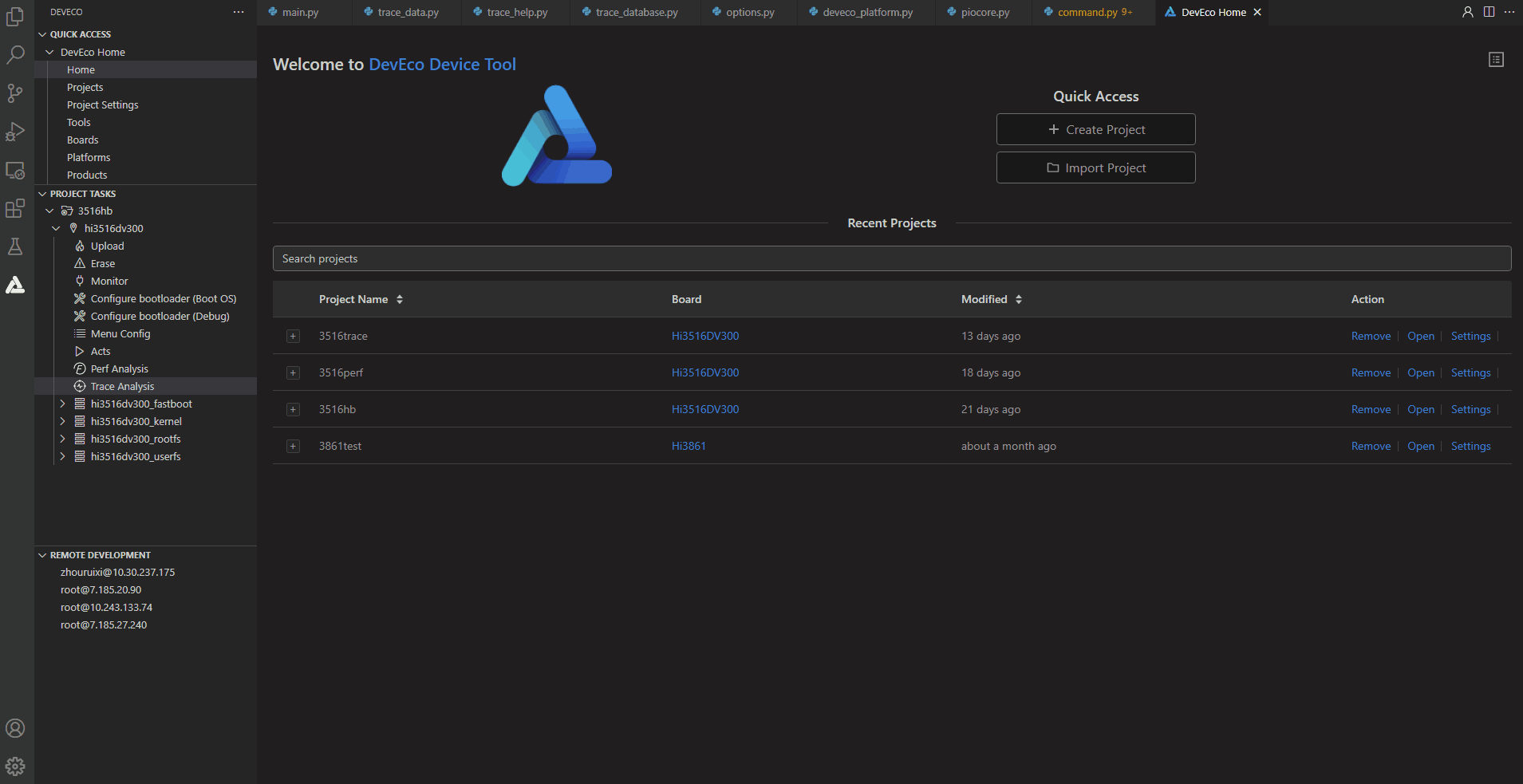This screenshot has width=1523, height=784.
Task: Open Run and Debug icon
Action: (x=15, y=132)
